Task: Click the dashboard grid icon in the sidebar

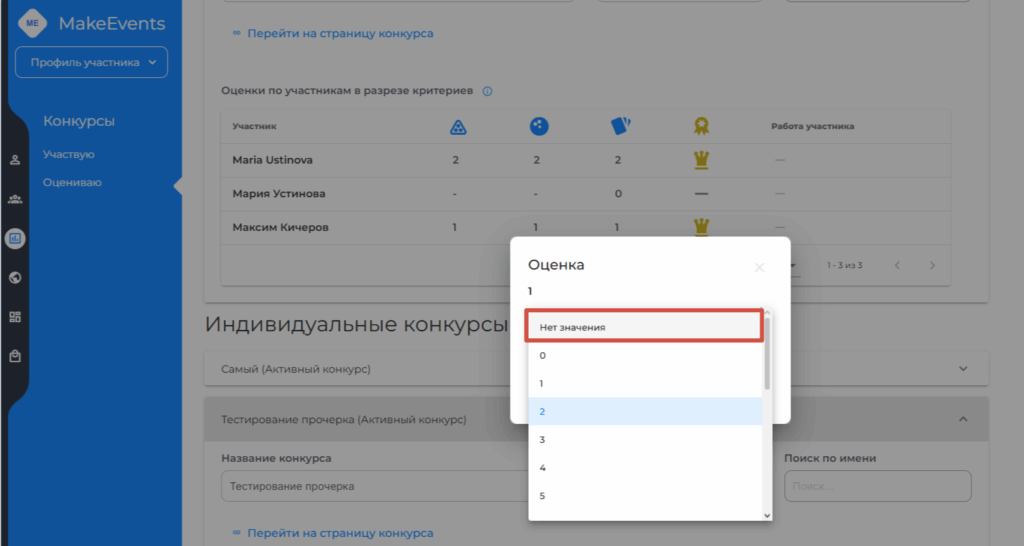Action: 15,317
